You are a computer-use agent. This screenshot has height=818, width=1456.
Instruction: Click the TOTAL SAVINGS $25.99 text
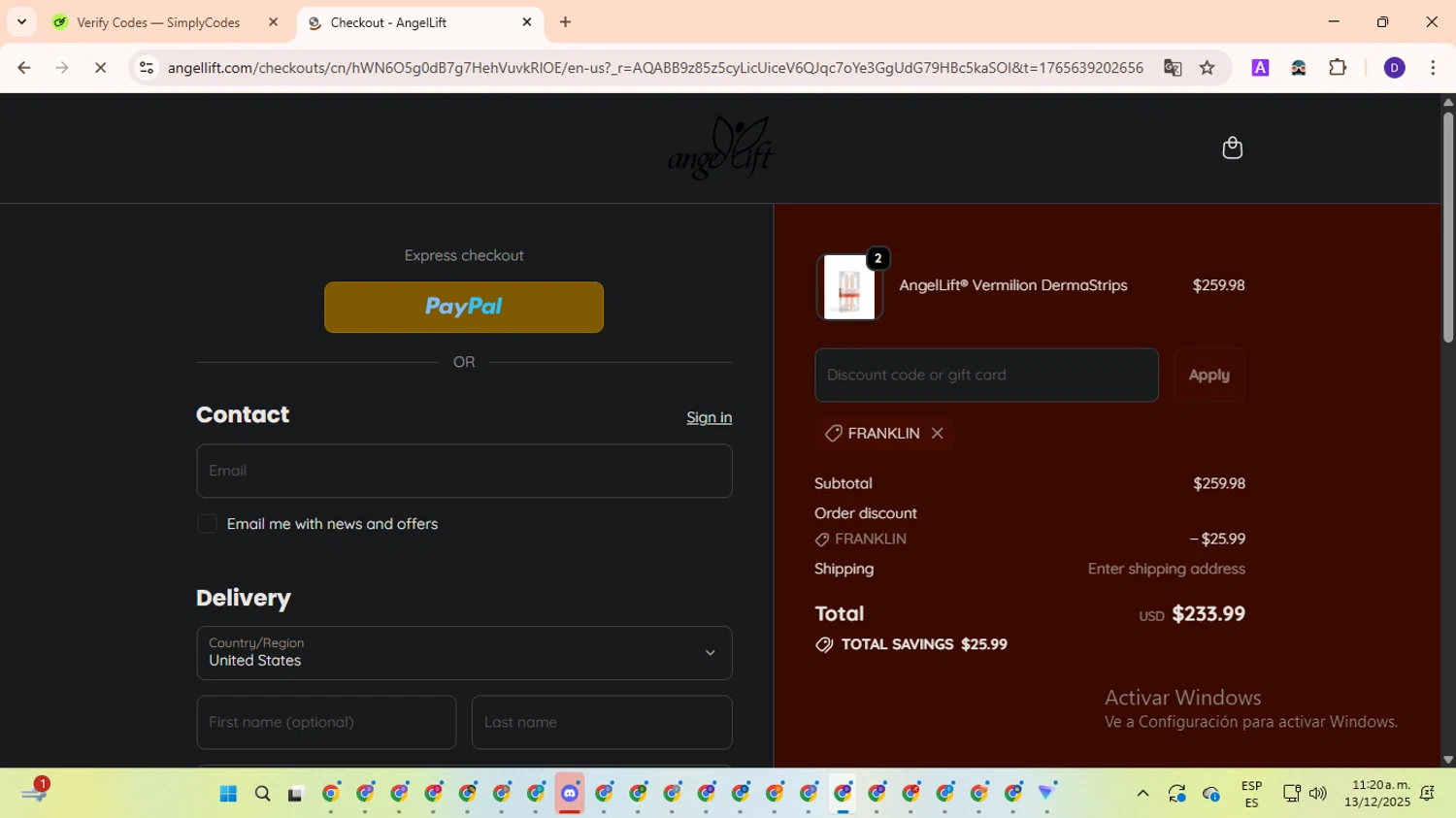[x=924, y=644]
